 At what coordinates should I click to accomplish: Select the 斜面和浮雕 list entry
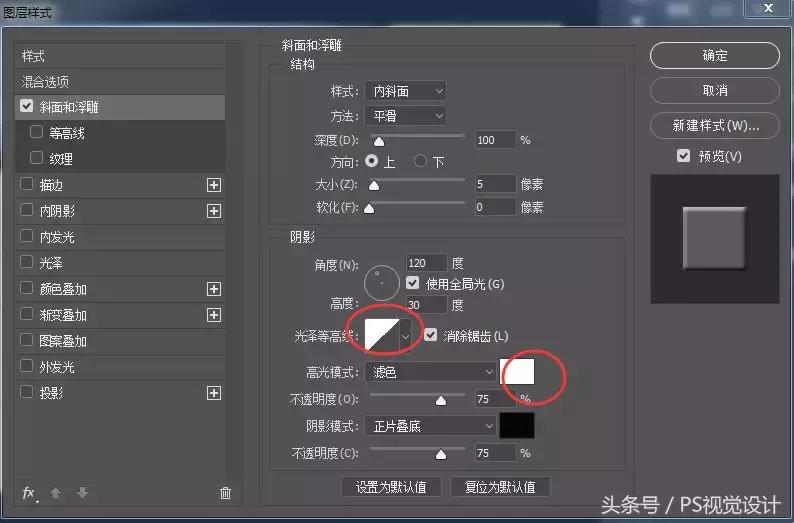pyautogui.click(x=120, y=107)
